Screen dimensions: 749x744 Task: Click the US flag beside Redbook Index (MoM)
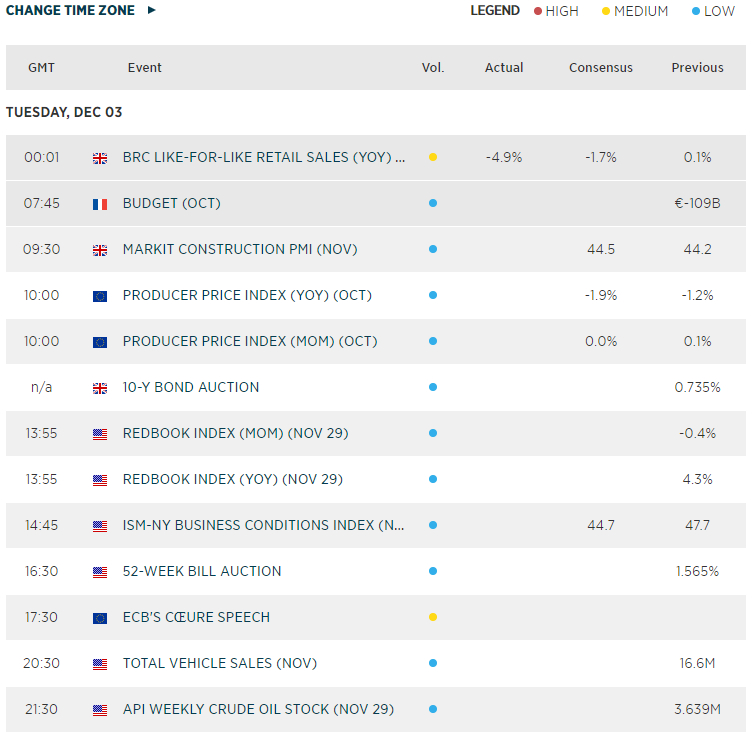tap(100, 434)
